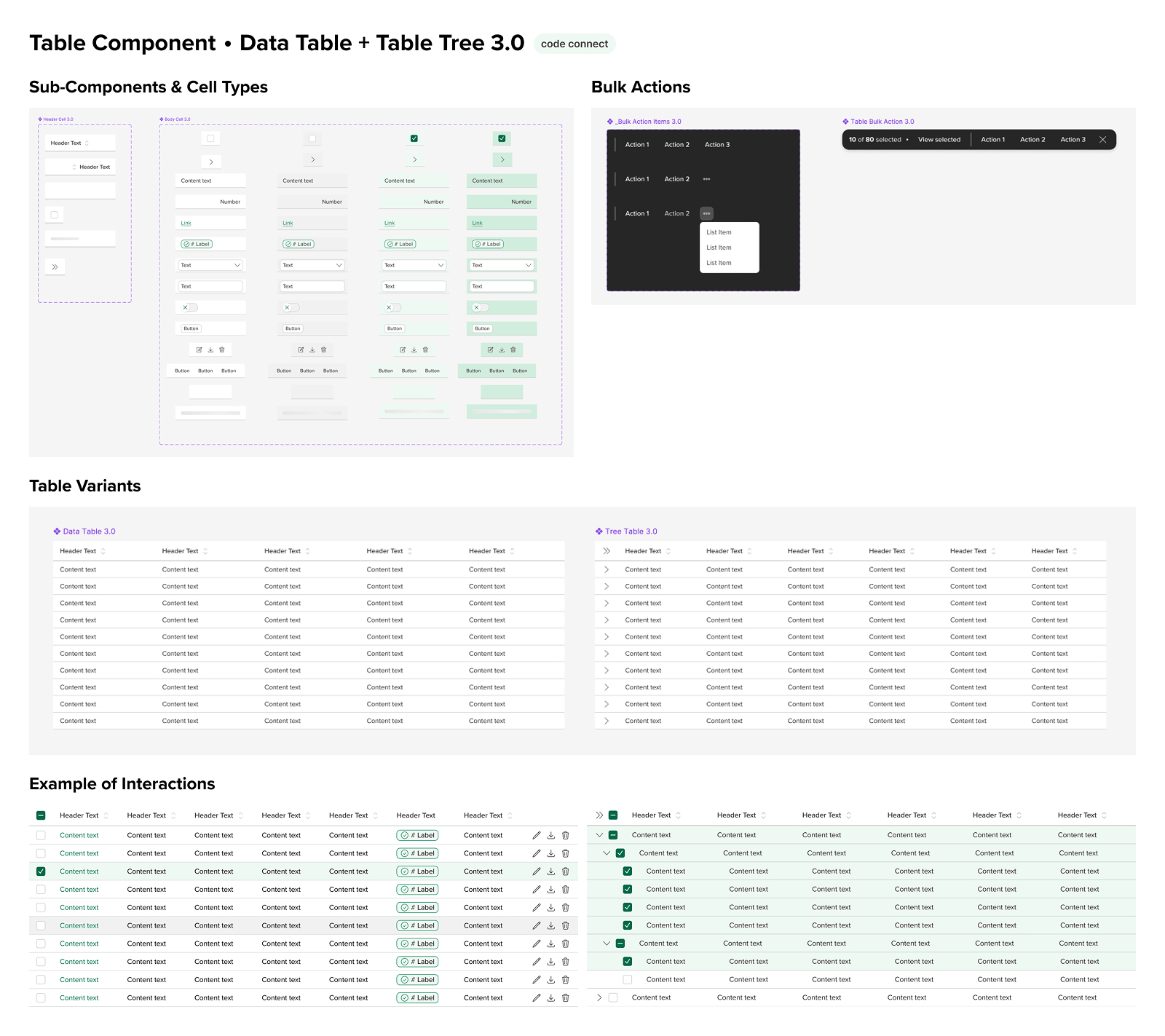Check the unchecked checkbox cell in Body Cell 3.0

coord(210,138)
